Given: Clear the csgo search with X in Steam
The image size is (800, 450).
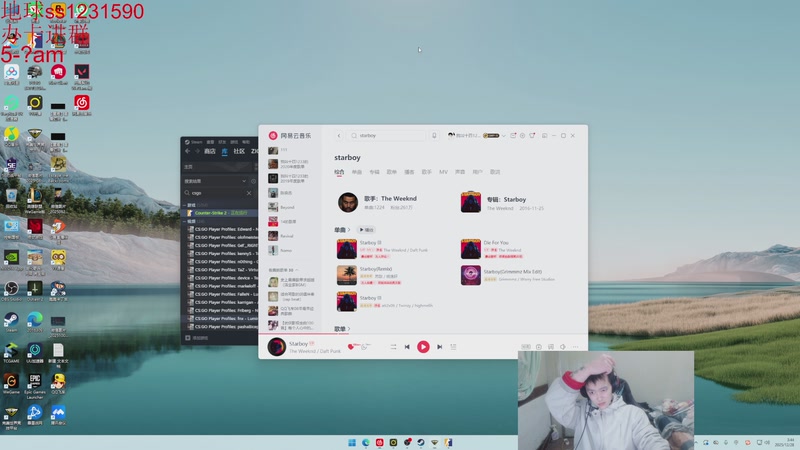Looking at the screenshot, I should pos(249,193).
